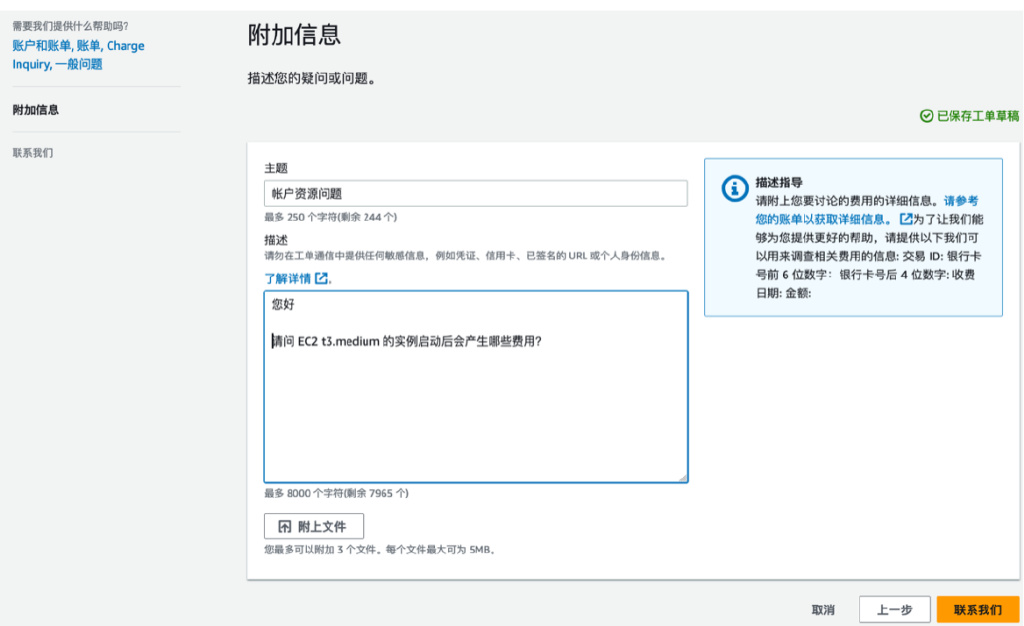
Task: Click inside the 主题 subject field
Action: [x=475, y=192]
